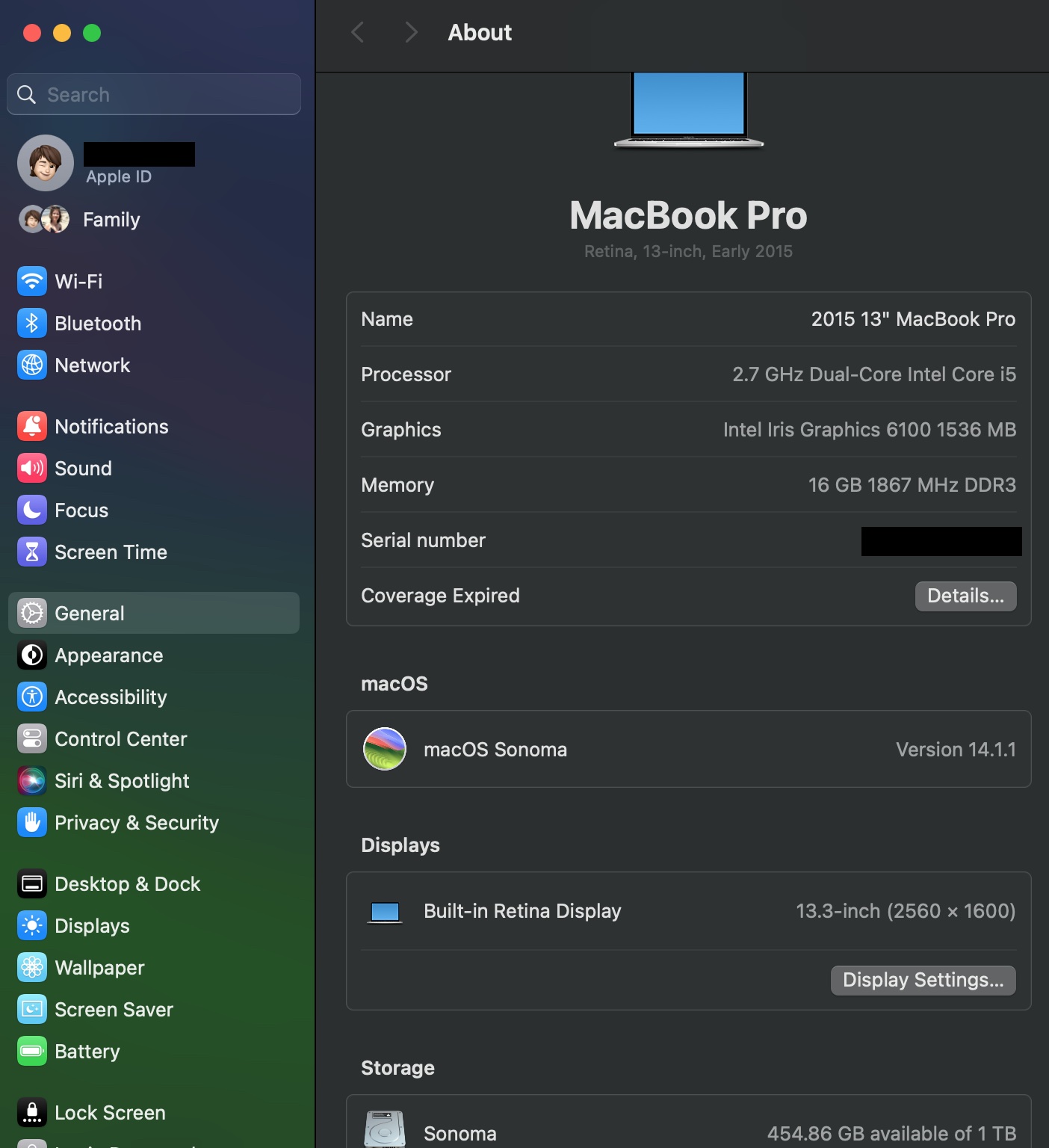Screen dimensions: 1049x1148
Task: Click the Sonoma disk drive icon
Action: [385, 1129]
